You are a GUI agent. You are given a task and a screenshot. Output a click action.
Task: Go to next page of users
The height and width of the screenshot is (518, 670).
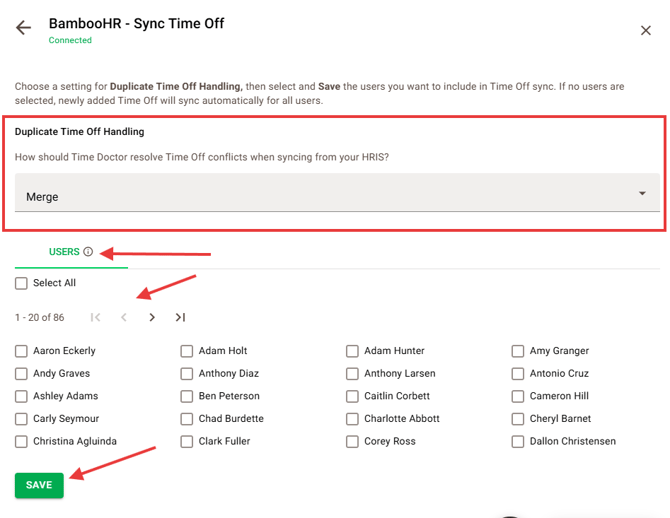(x=152, y=318)
